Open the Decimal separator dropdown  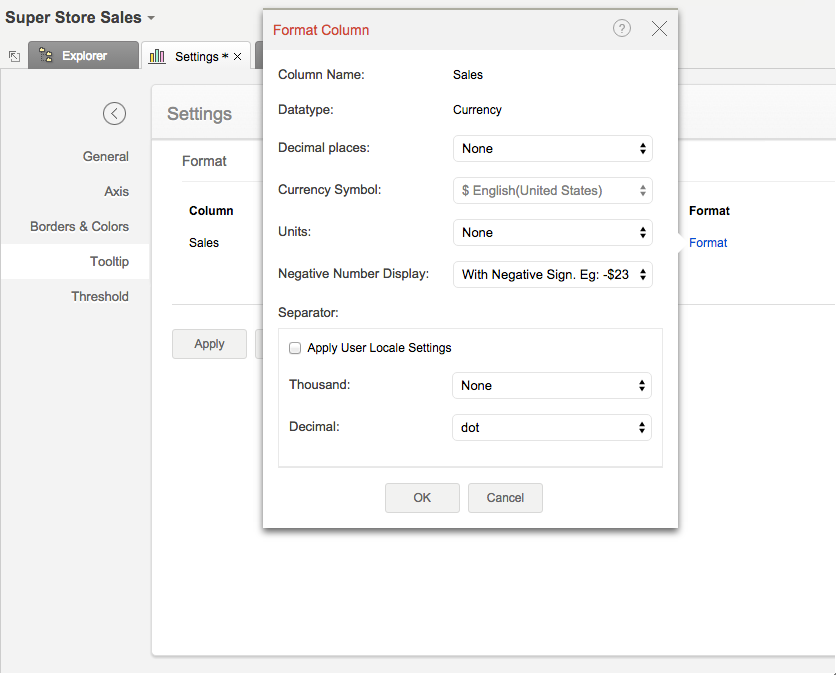click(552, 428)
